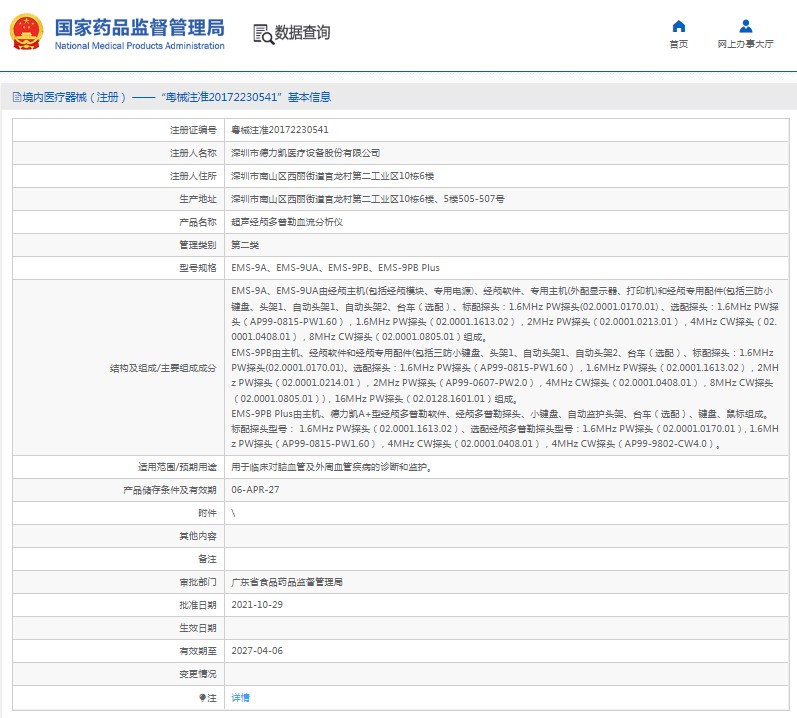Click the 结构及组成/主要组成成分 label

(163, 368)
